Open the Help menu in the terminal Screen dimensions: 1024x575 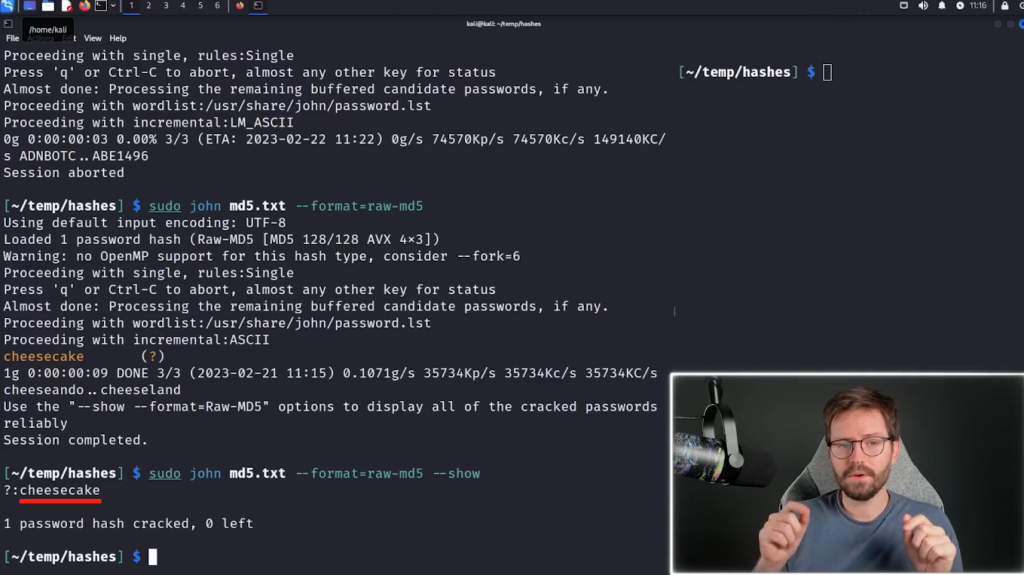(118, 39)
